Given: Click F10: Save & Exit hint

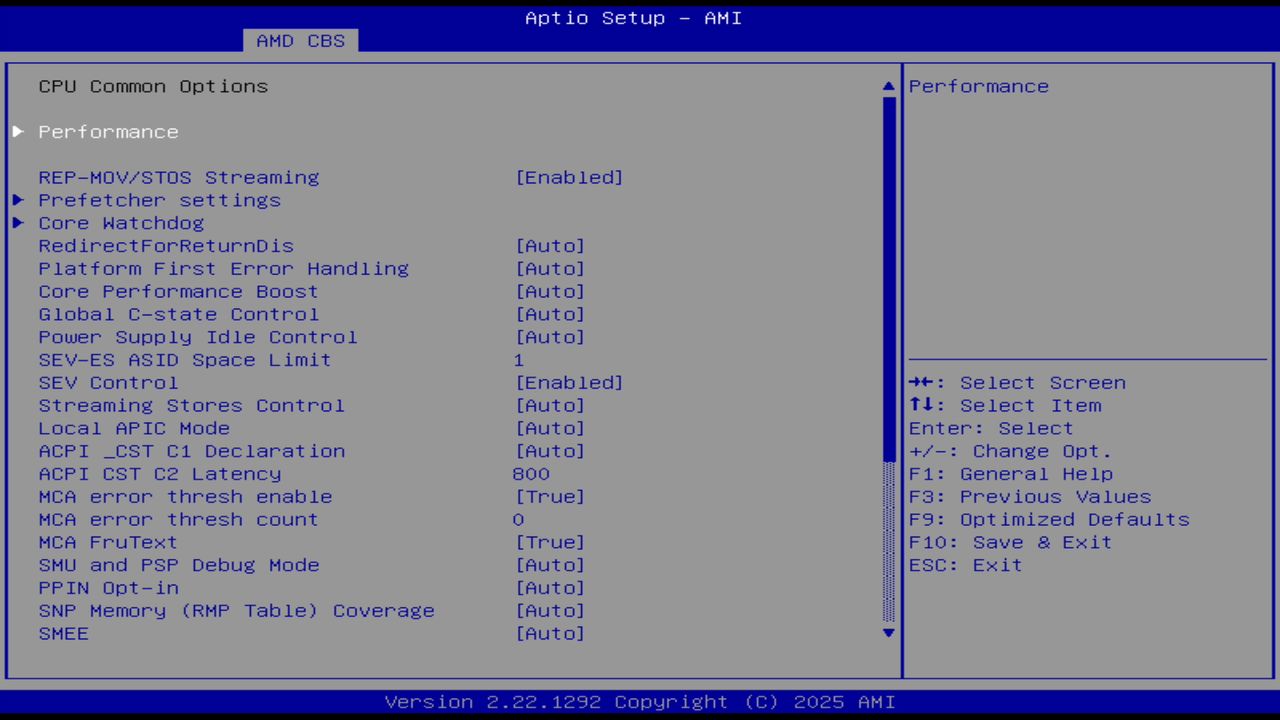Looking at the screenshot, I should [1011, 543].
